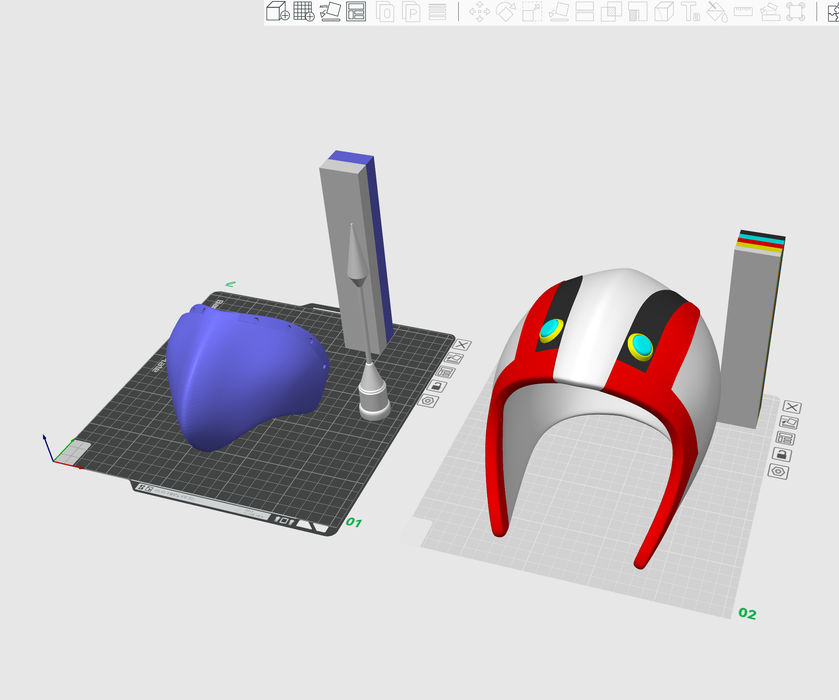Image resolution: width=839 pixels, height=700 pixels.
Task: Select the Scale tool in toolbar
Action: pyautogui.click(x=532, y=12)
